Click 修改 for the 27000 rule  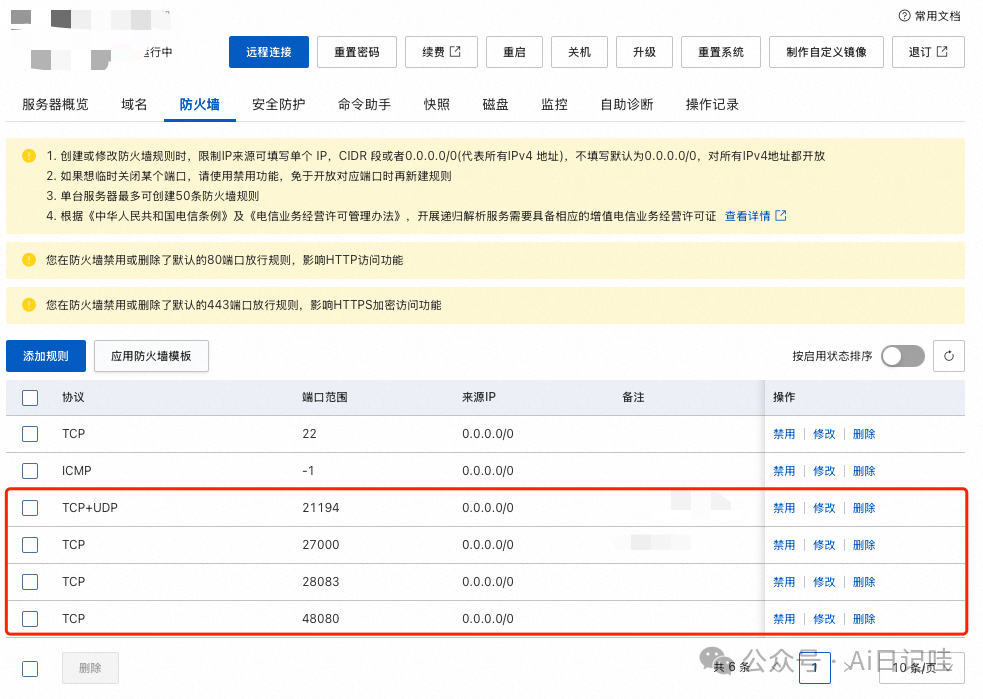(824, 545)
